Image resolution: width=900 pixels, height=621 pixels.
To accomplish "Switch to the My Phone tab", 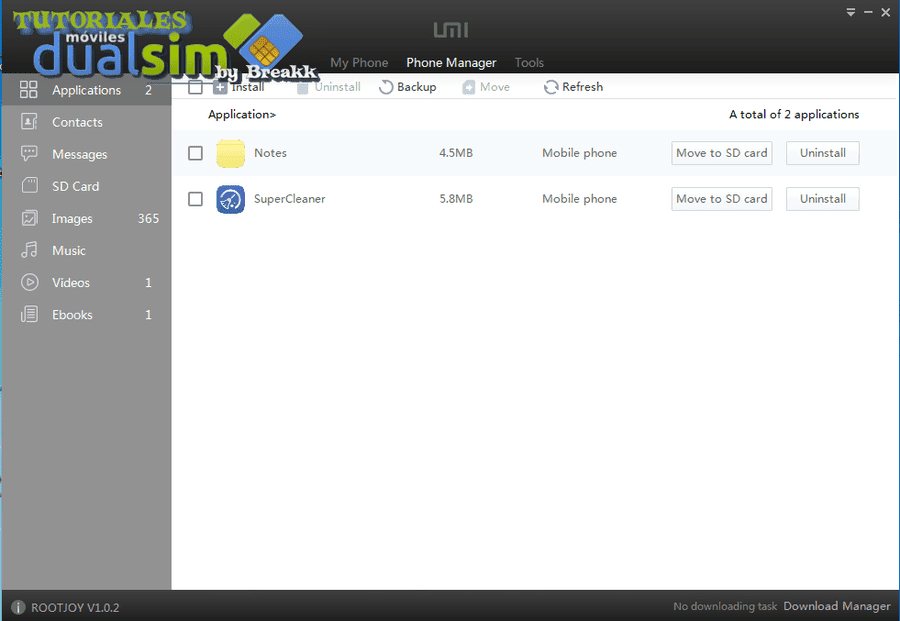I will click(359, 63).
